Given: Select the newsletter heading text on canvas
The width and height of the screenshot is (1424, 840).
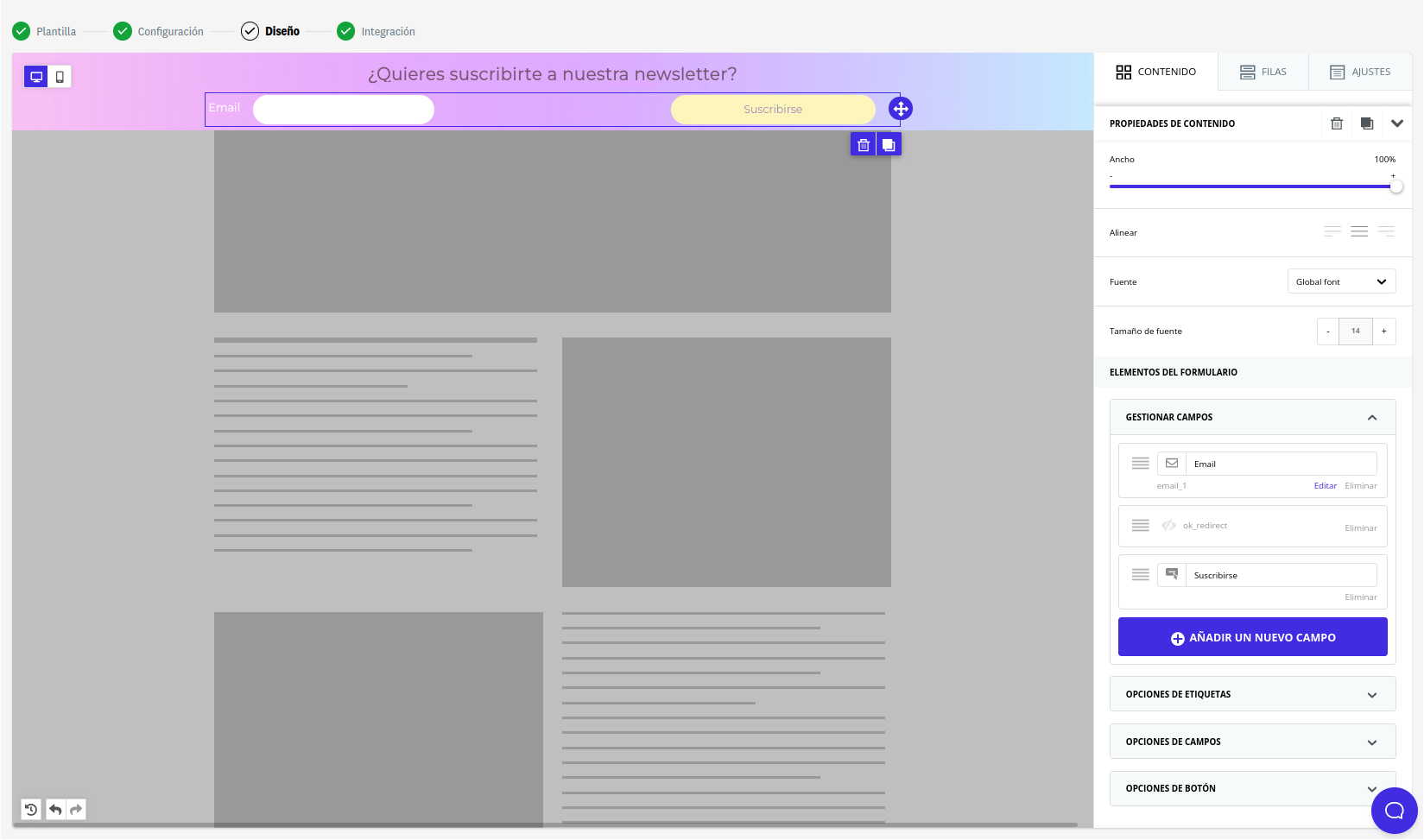Looking at the screenshot, I should pos(553,74).
